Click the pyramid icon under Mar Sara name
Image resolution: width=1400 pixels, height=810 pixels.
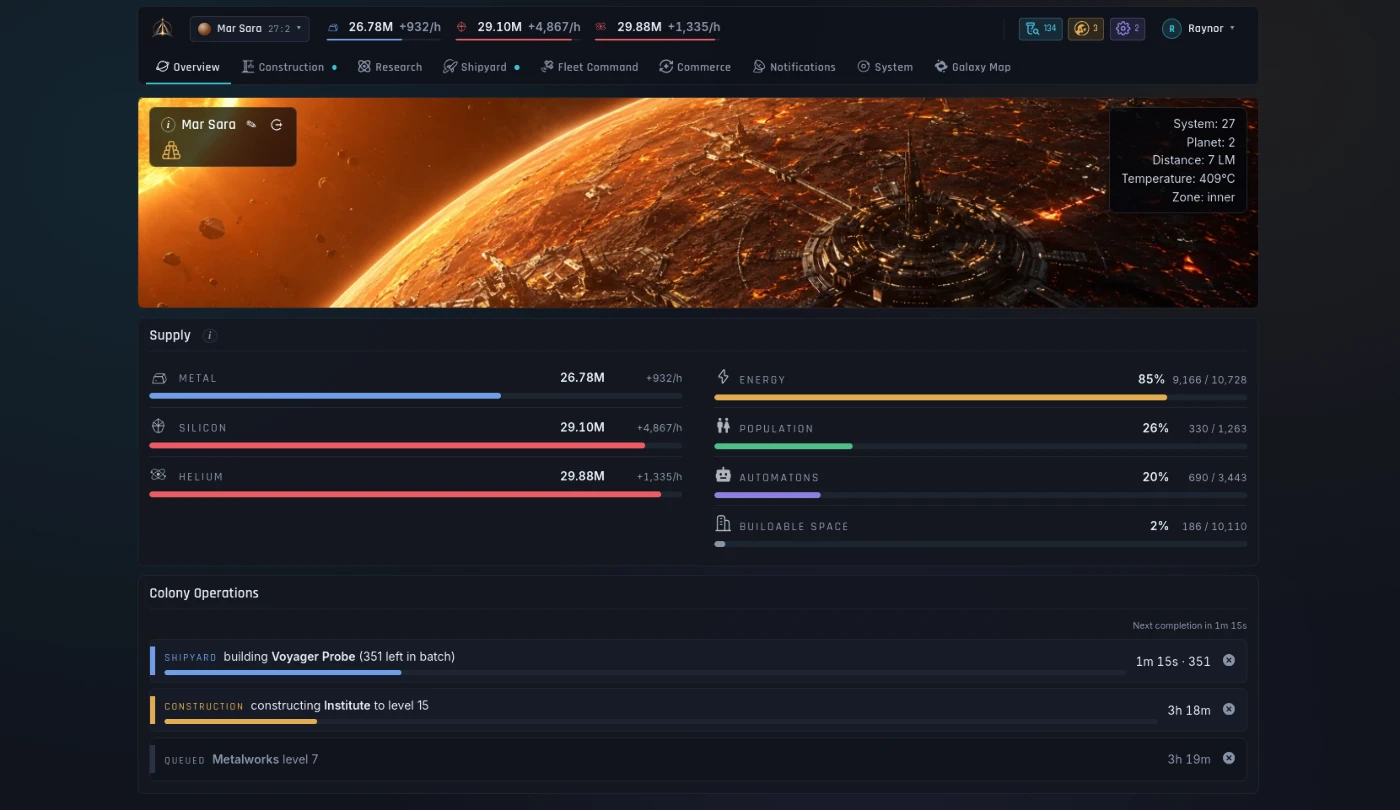pos(171,150)
